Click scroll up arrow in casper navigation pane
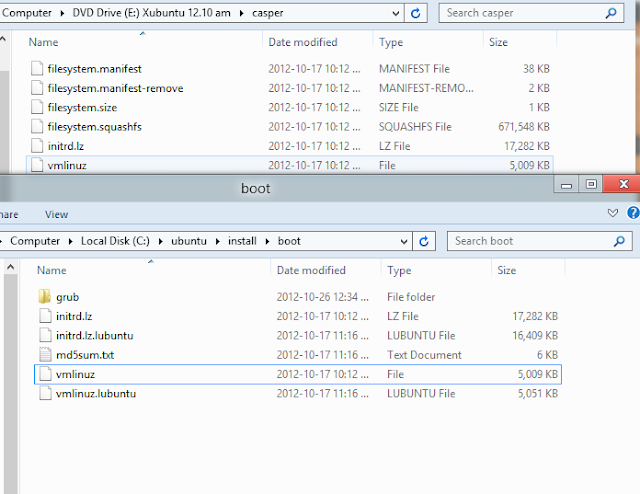The width and height of the screenshot is (640, 494). pyautogui.click(x=3, y=40)
